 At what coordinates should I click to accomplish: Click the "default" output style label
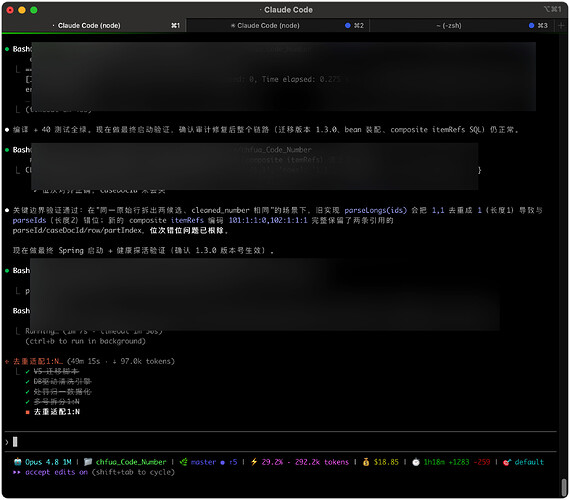[x=529, y=462]
